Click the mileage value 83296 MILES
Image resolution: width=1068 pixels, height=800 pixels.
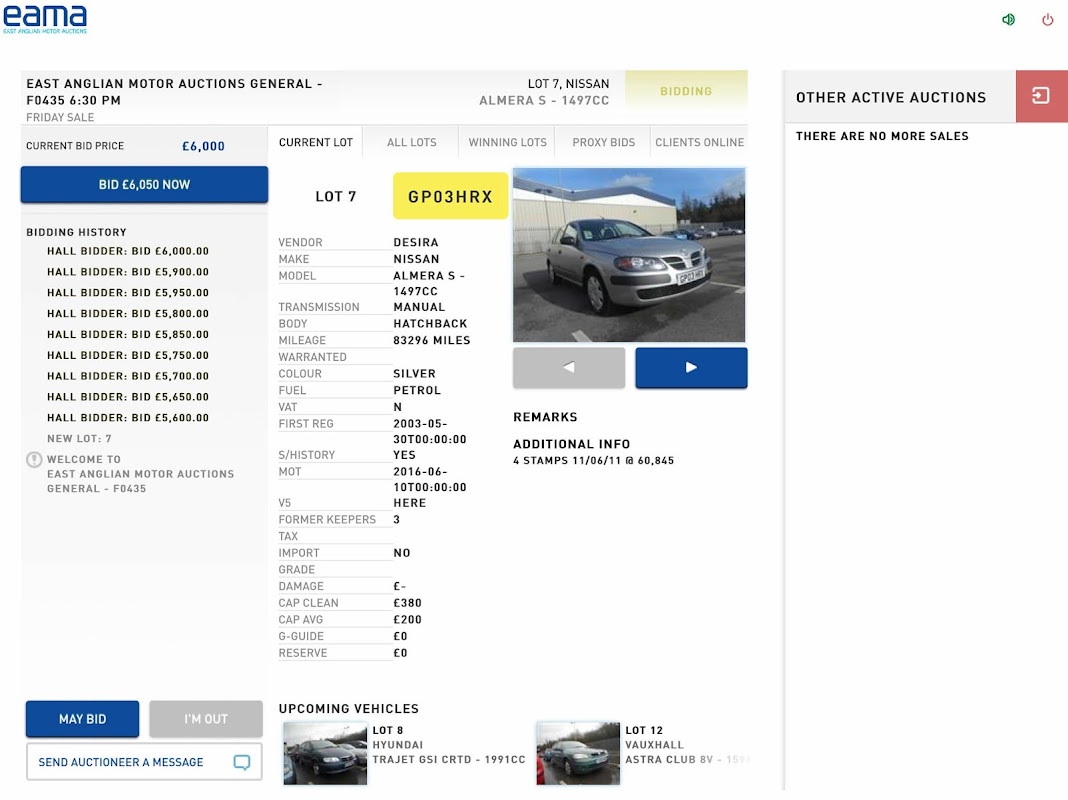[x=432, y=340]
